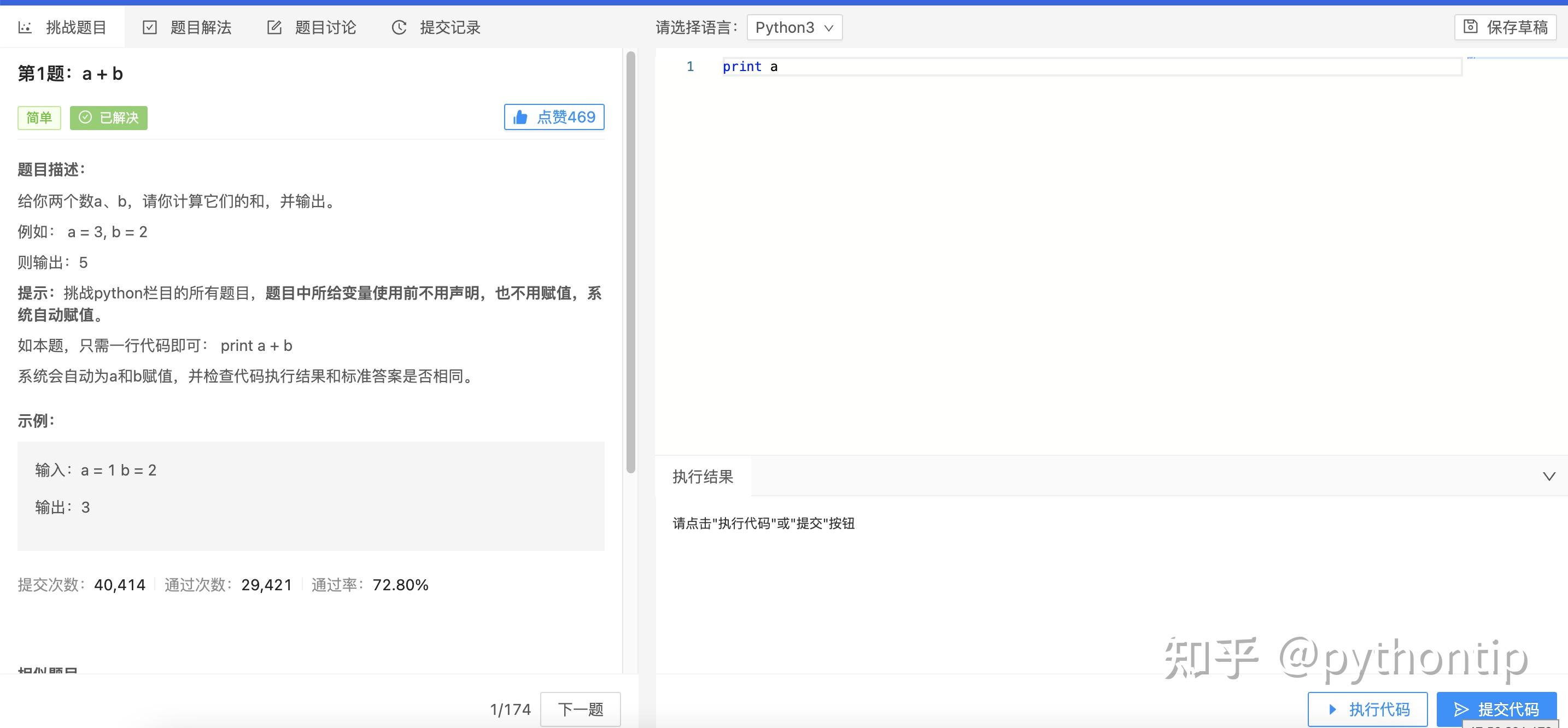Select the checkmark icon next to 题目解法
Screen dimensions: 1568x728
[150, 27]
